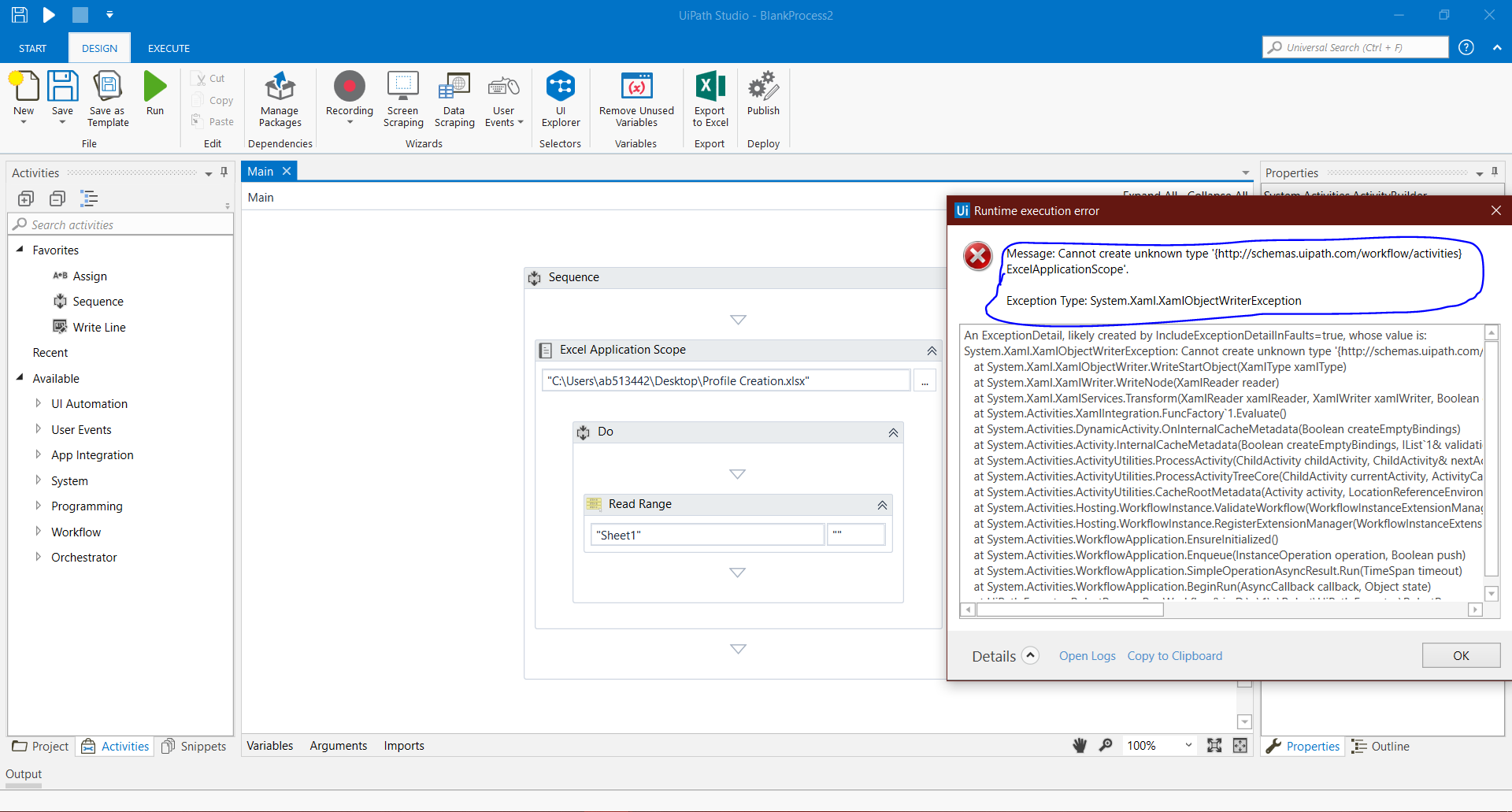The width and height of the screenshot is (1512, 812).
Task: Click the title bar play icon
Action: (x=49, y=14)
